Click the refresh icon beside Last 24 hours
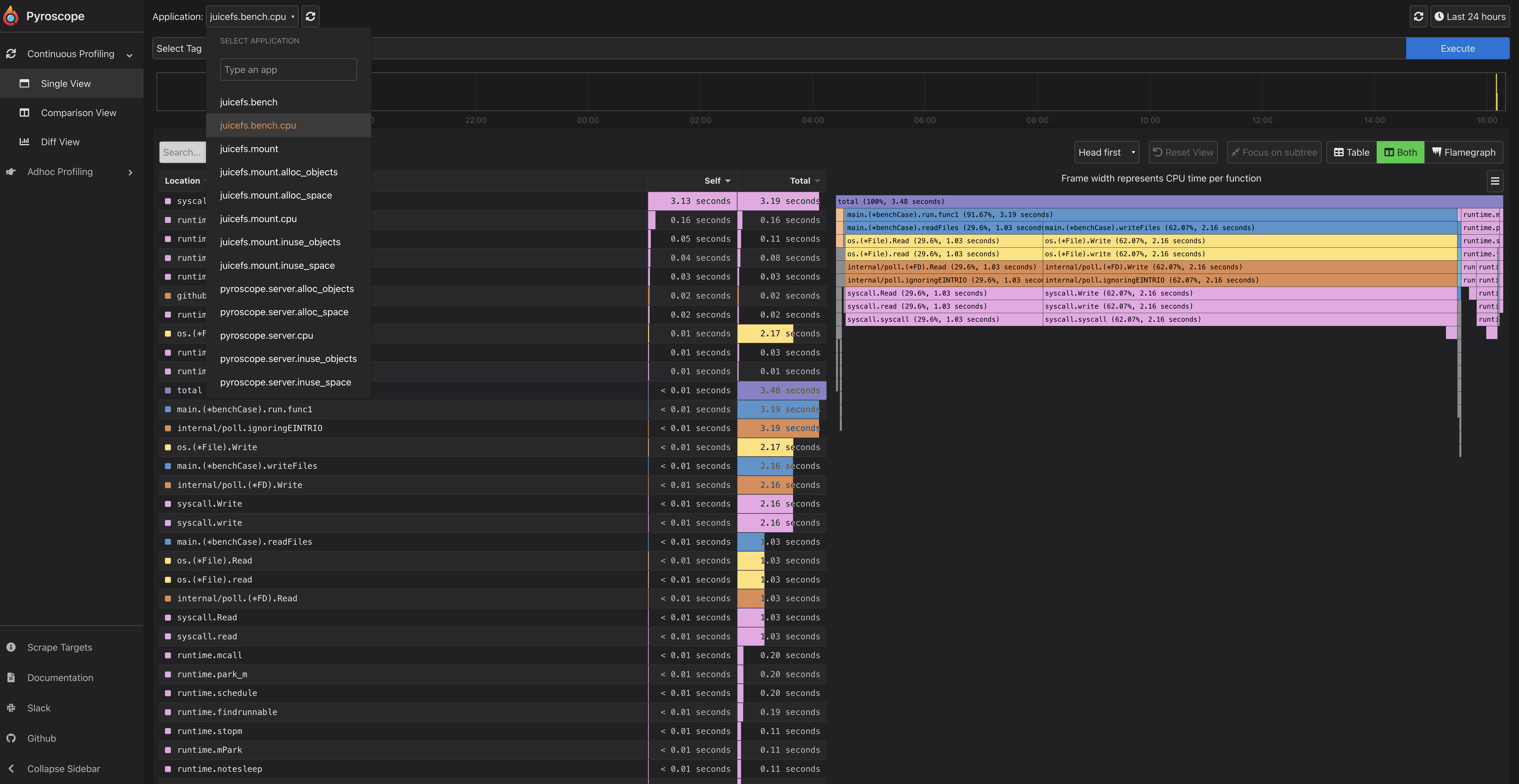Image resolution: width=1519 pixels, height=784 pixels. (1418, 16)
